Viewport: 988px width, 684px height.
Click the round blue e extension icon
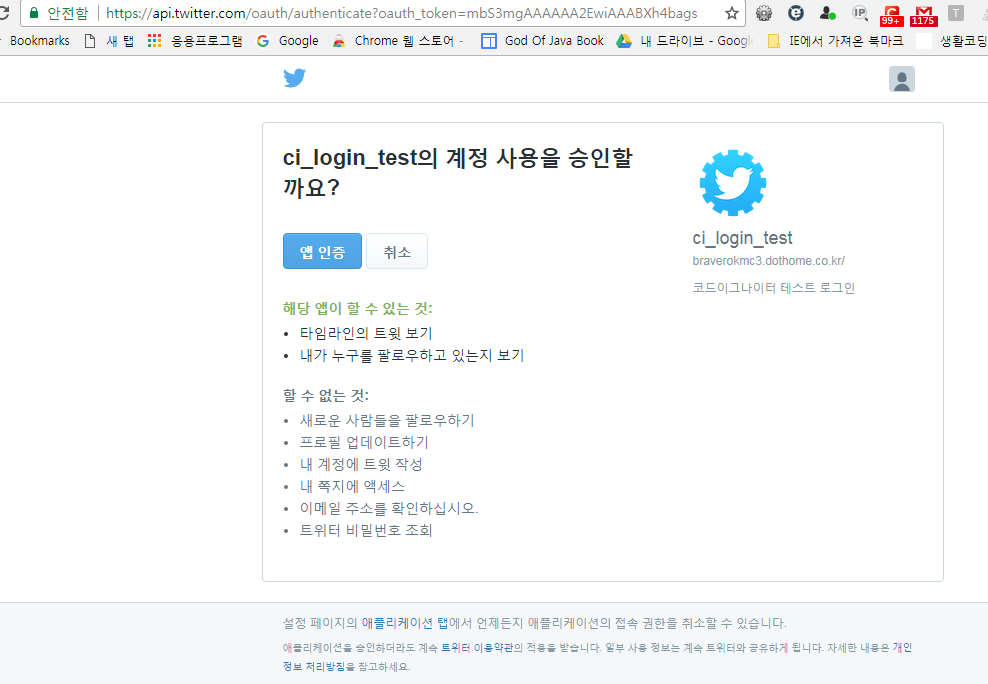(796, 13)
